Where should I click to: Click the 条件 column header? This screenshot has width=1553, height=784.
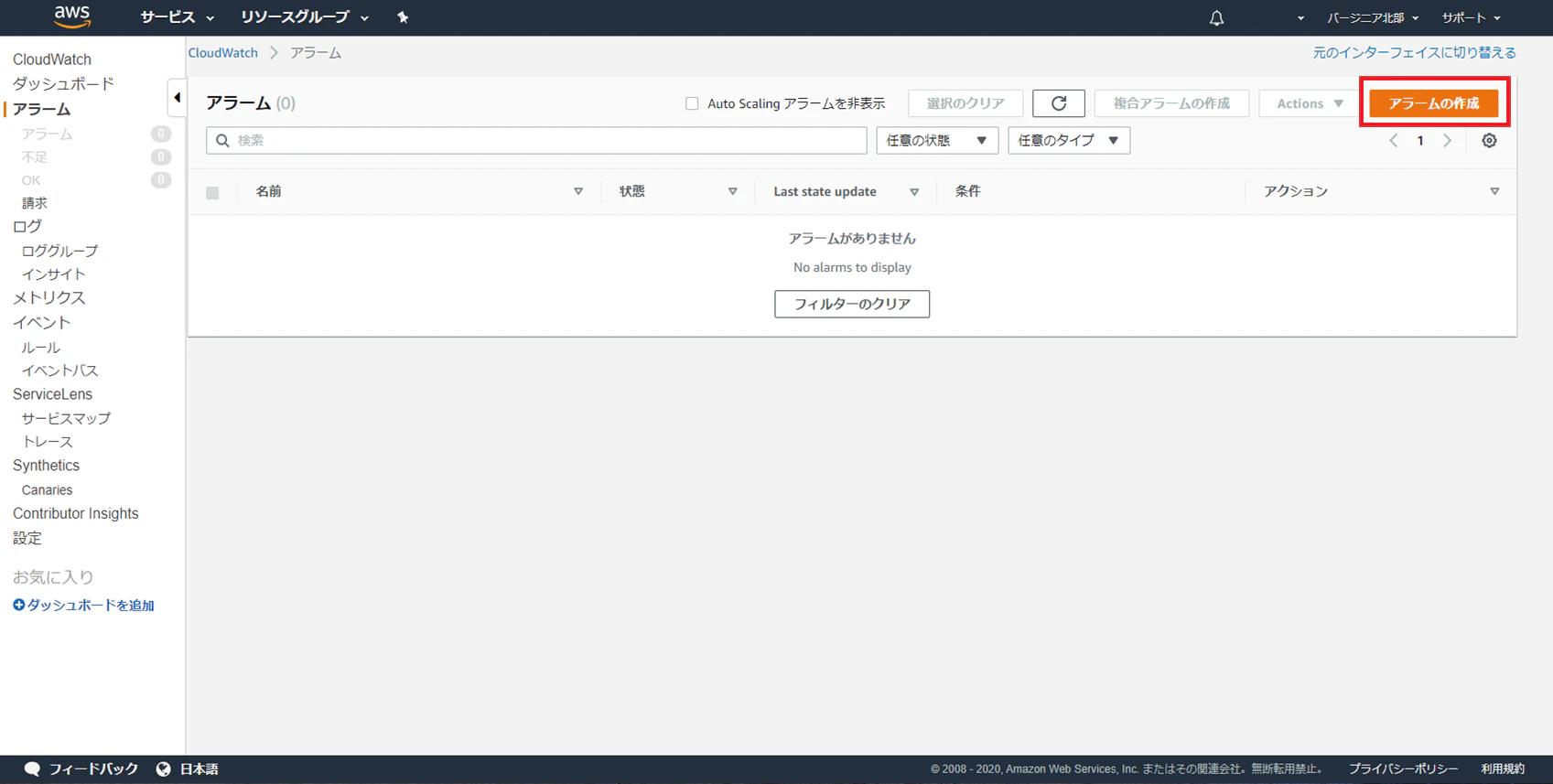click(967, 191)
